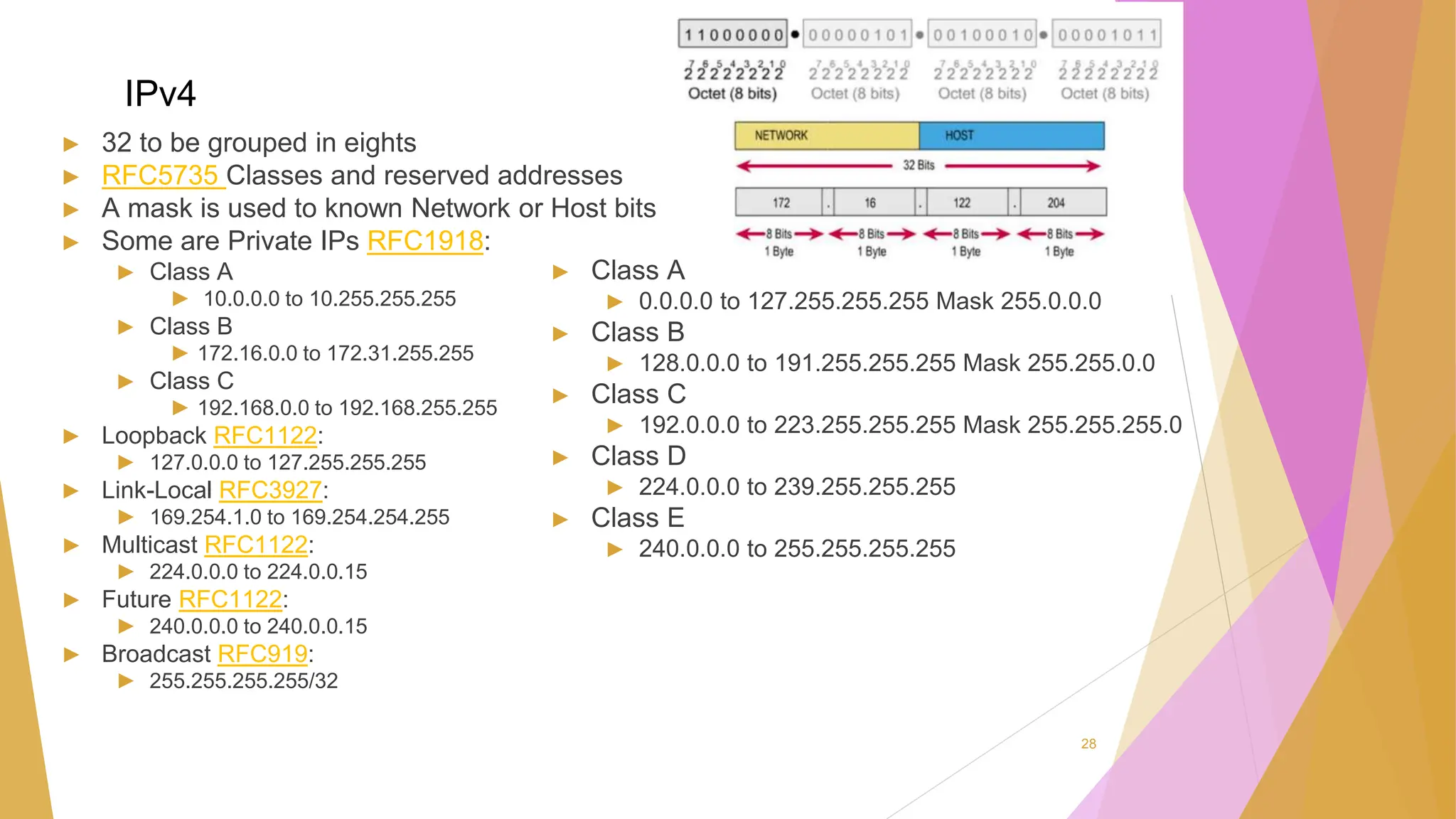The height and width of the screenshot is (819, 1456).
Task: Click the arrow bullet beside Class D
Action: 560,457
